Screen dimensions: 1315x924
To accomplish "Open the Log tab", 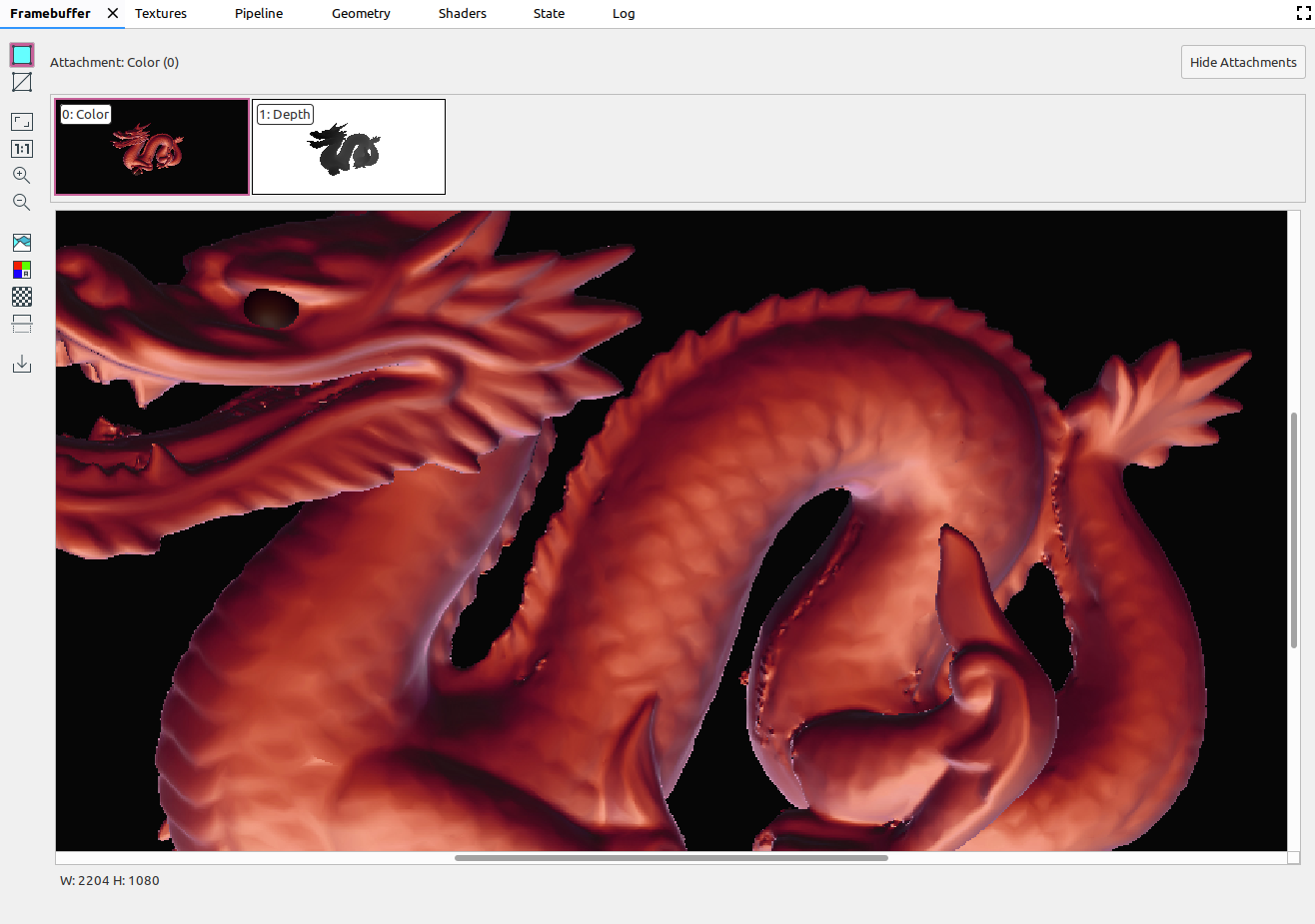I will pos(624,14).
